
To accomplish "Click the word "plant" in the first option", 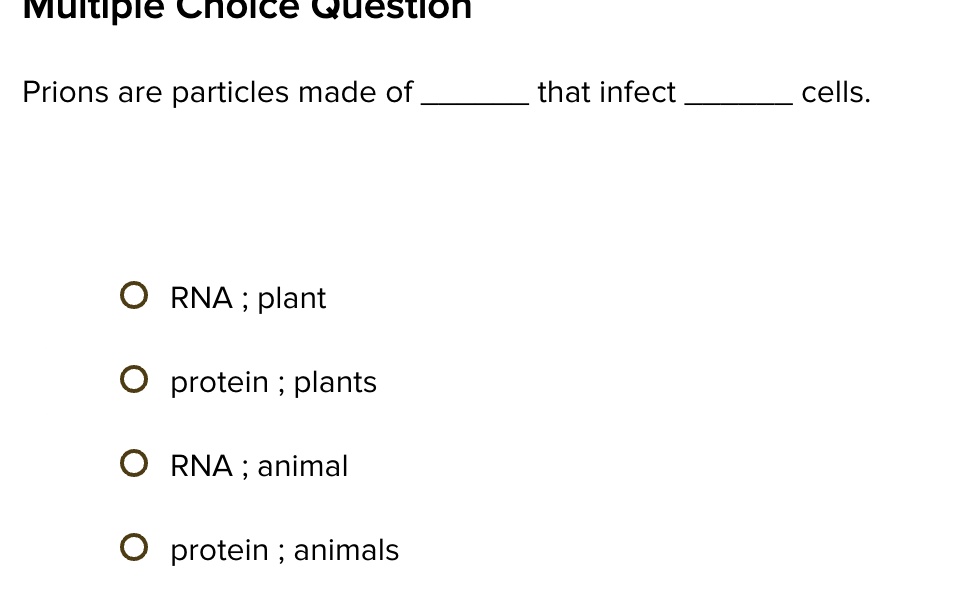I will coord(292,299).
